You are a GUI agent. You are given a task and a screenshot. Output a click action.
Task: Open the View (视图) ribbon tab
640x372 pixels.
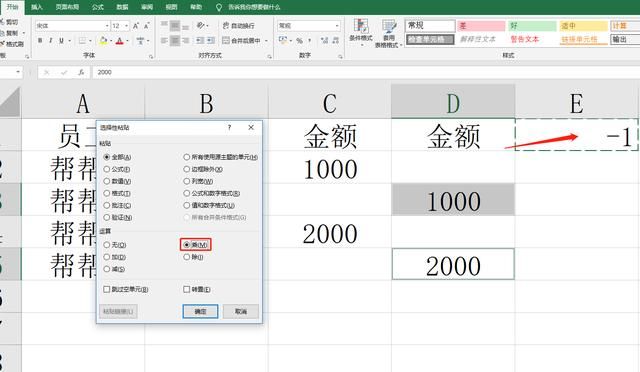(x=171, y=7)
